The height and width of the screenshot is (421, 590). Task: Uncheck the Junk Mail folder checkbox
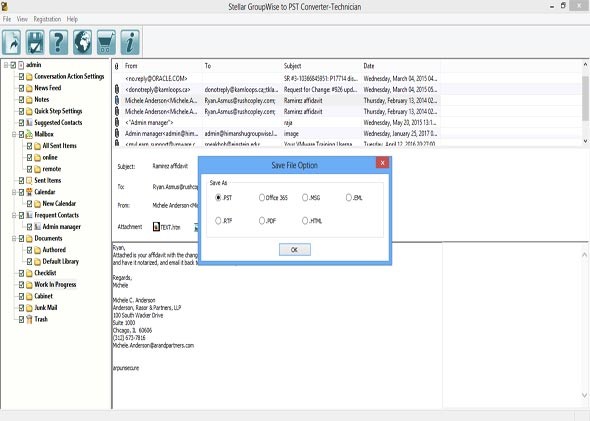pos(21,308)
